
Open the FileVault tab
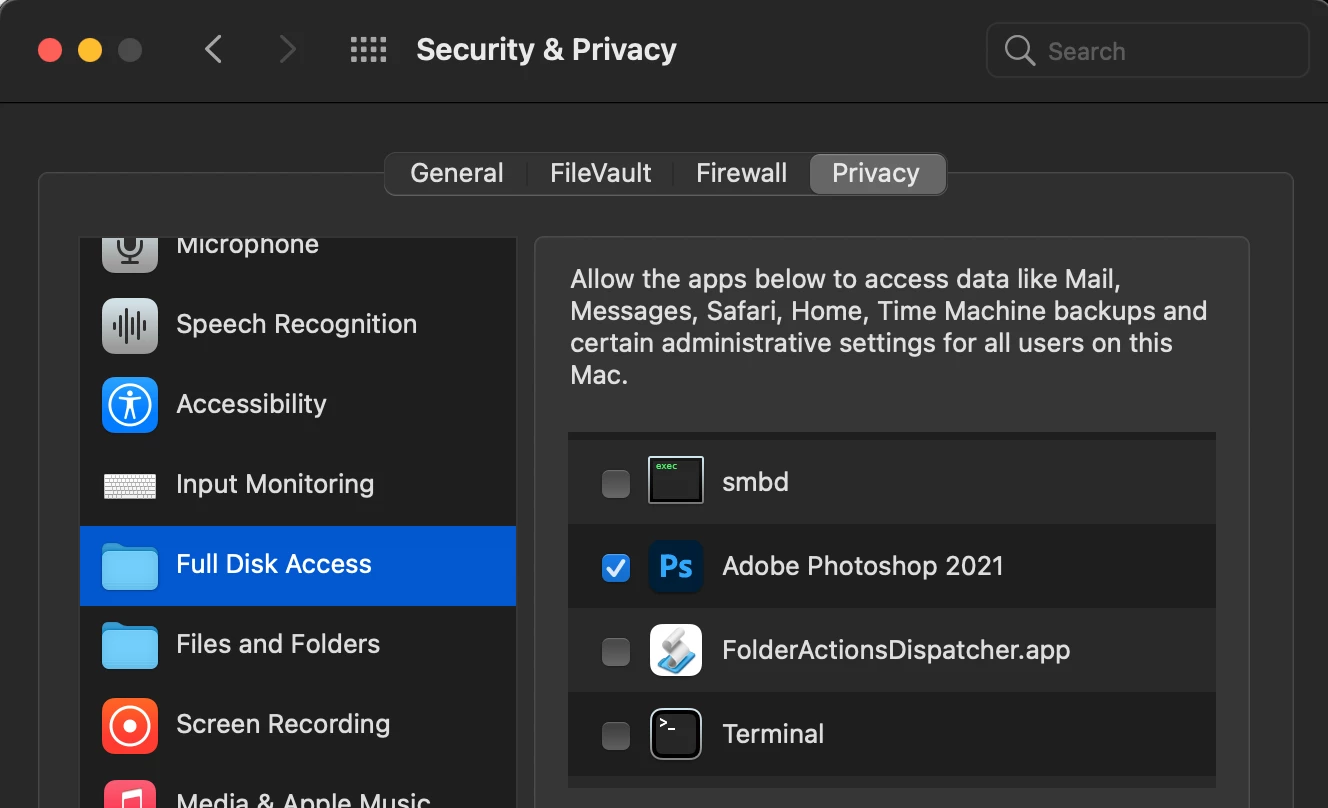601,173
